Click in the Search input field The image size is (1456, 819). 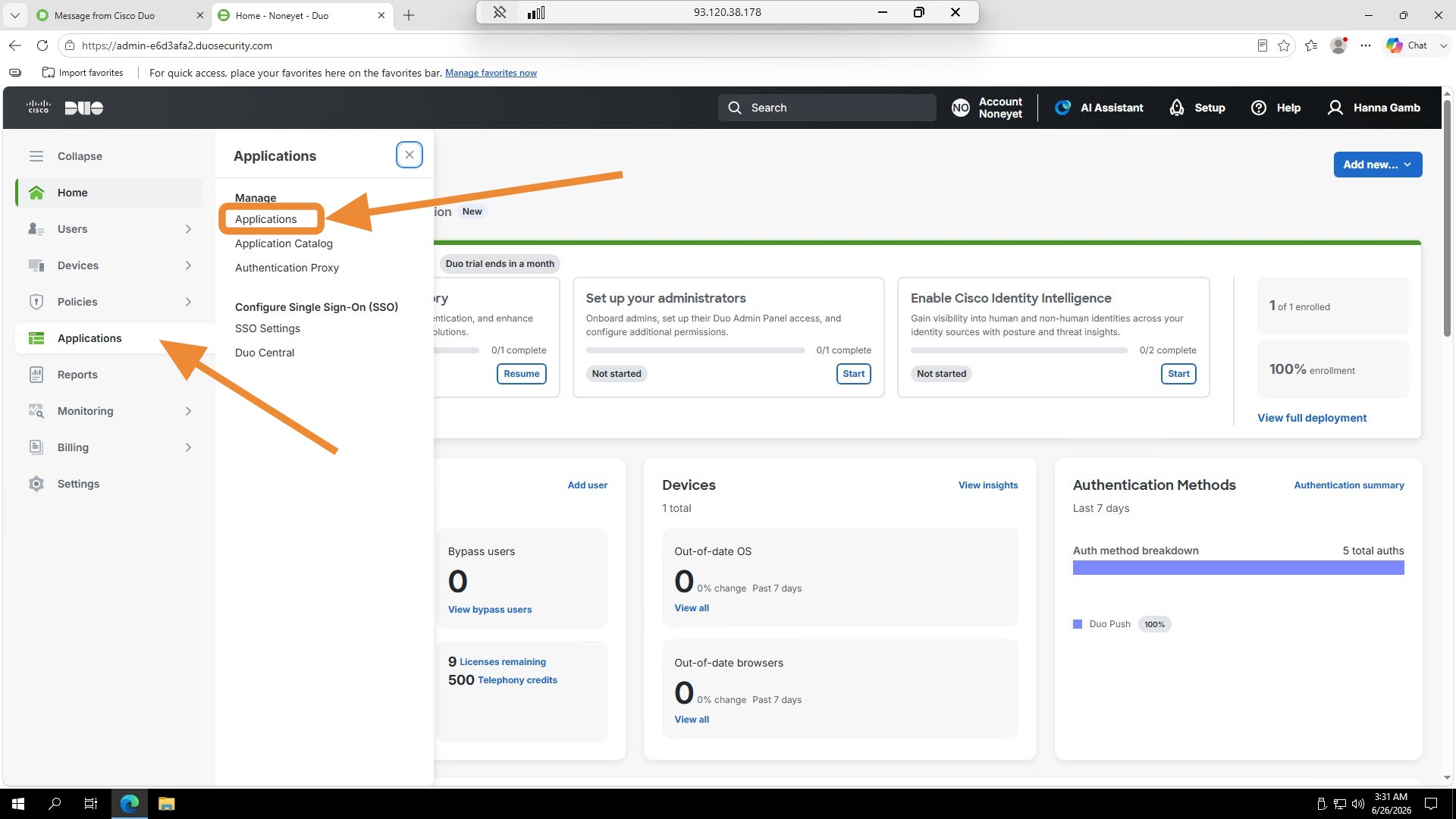point(827,108)
